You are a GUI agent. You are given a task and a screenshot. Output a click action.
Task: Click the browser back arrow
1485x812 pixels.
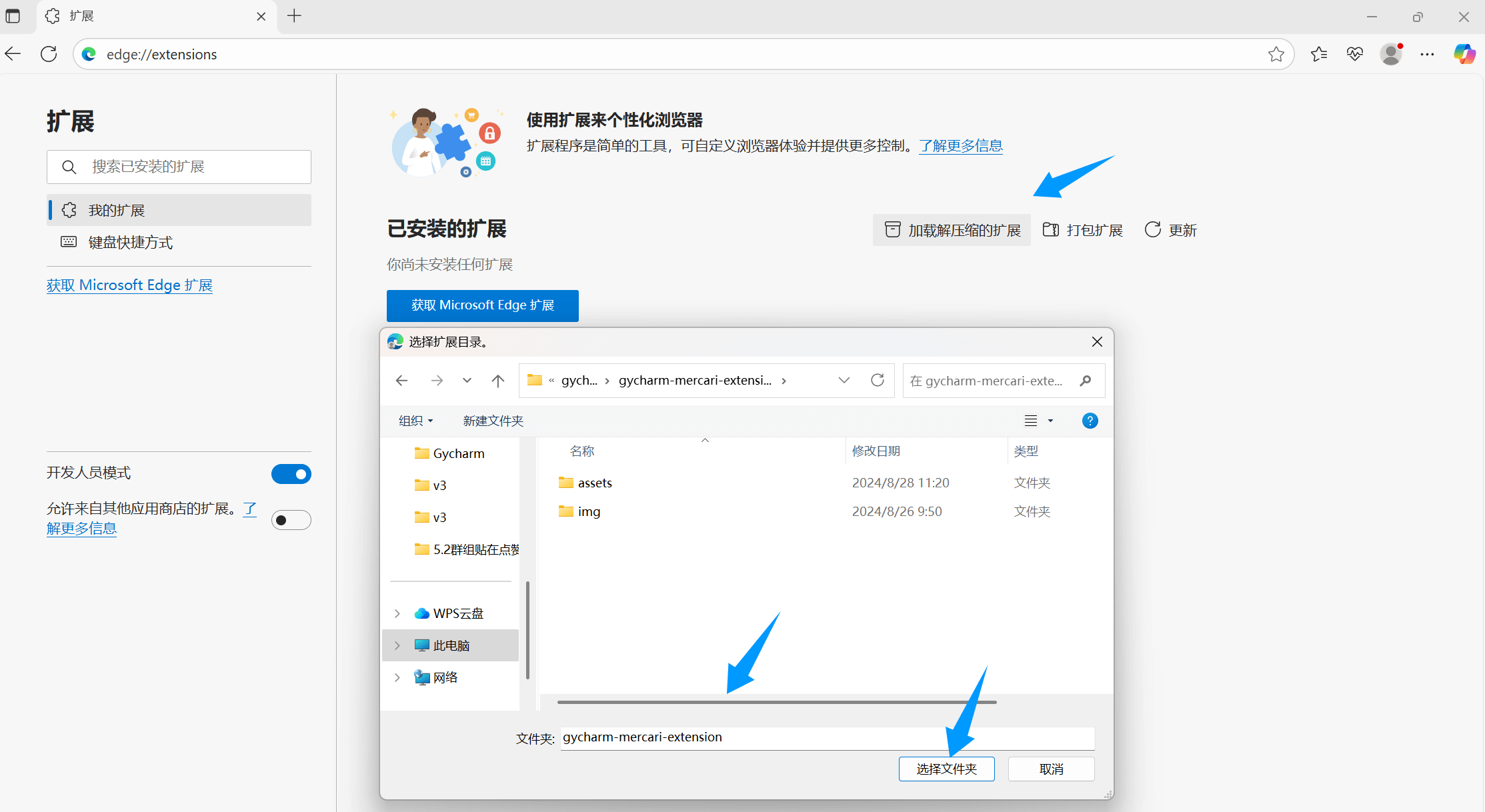coord(13,54)
